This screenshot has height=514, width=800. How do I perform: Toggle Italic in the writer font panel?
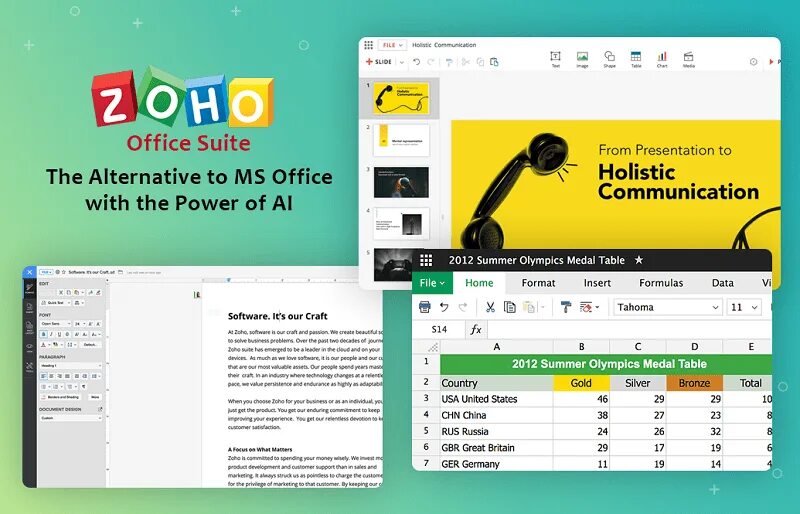click(51, 334)
